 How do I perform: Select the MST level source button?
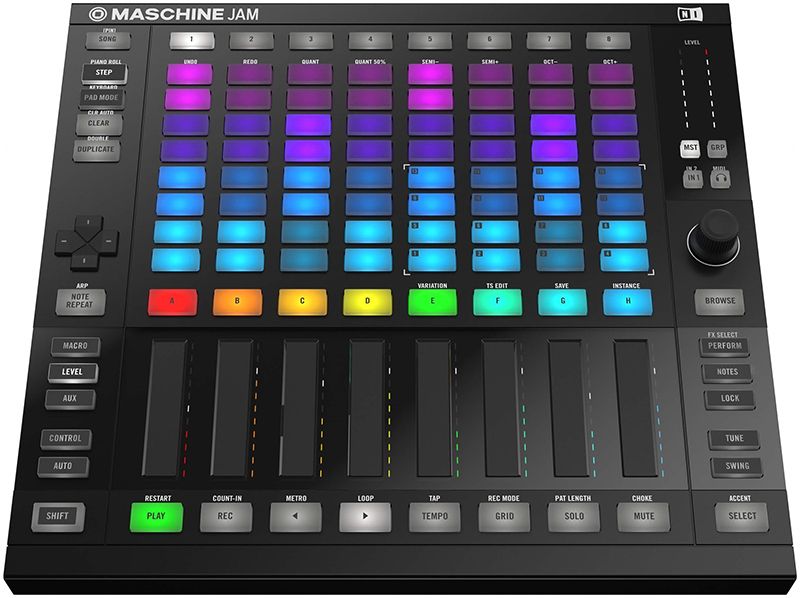[691, 147]
